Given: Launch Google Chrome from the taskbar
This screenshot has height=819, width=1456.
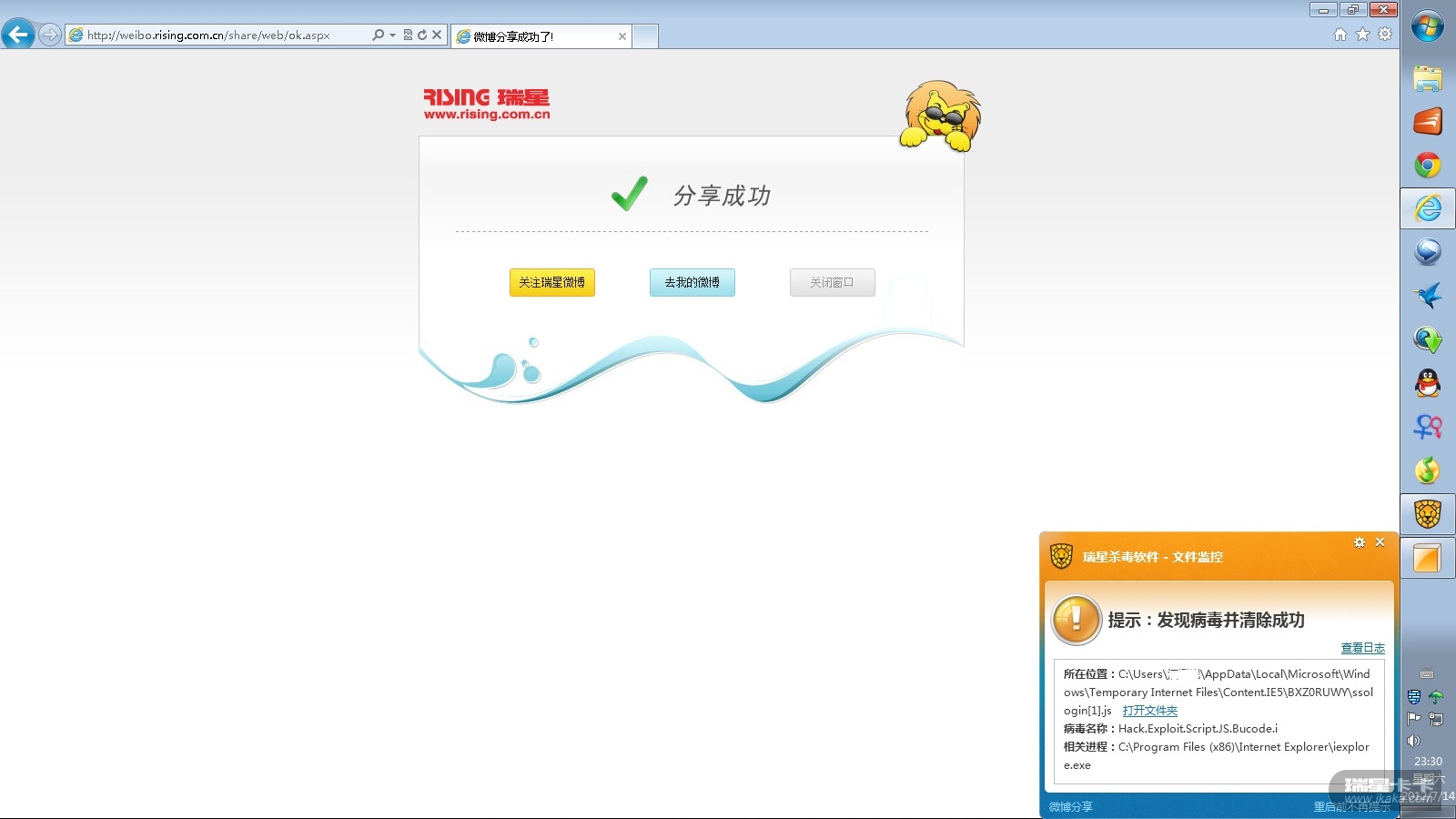Looking at the screenshot, I should 1428,165.
